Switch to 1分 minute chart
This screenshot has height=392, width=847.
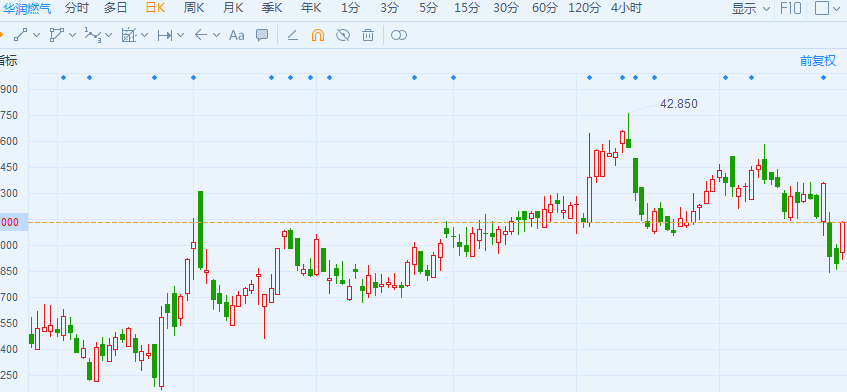350,8
